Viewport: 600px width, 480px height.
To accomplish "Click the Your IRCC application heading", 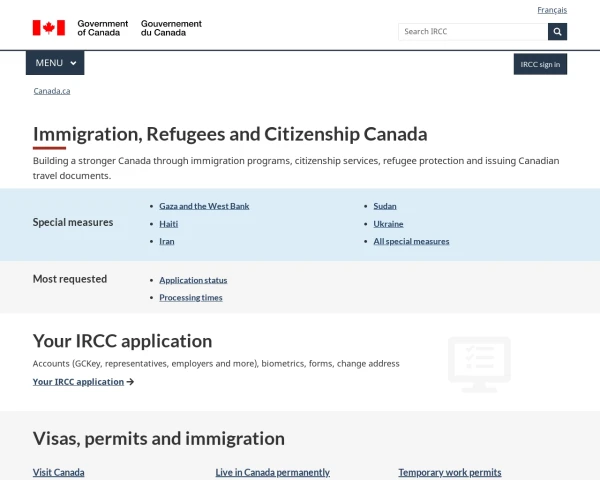I will pyautogui.click(x=122, y=341).
